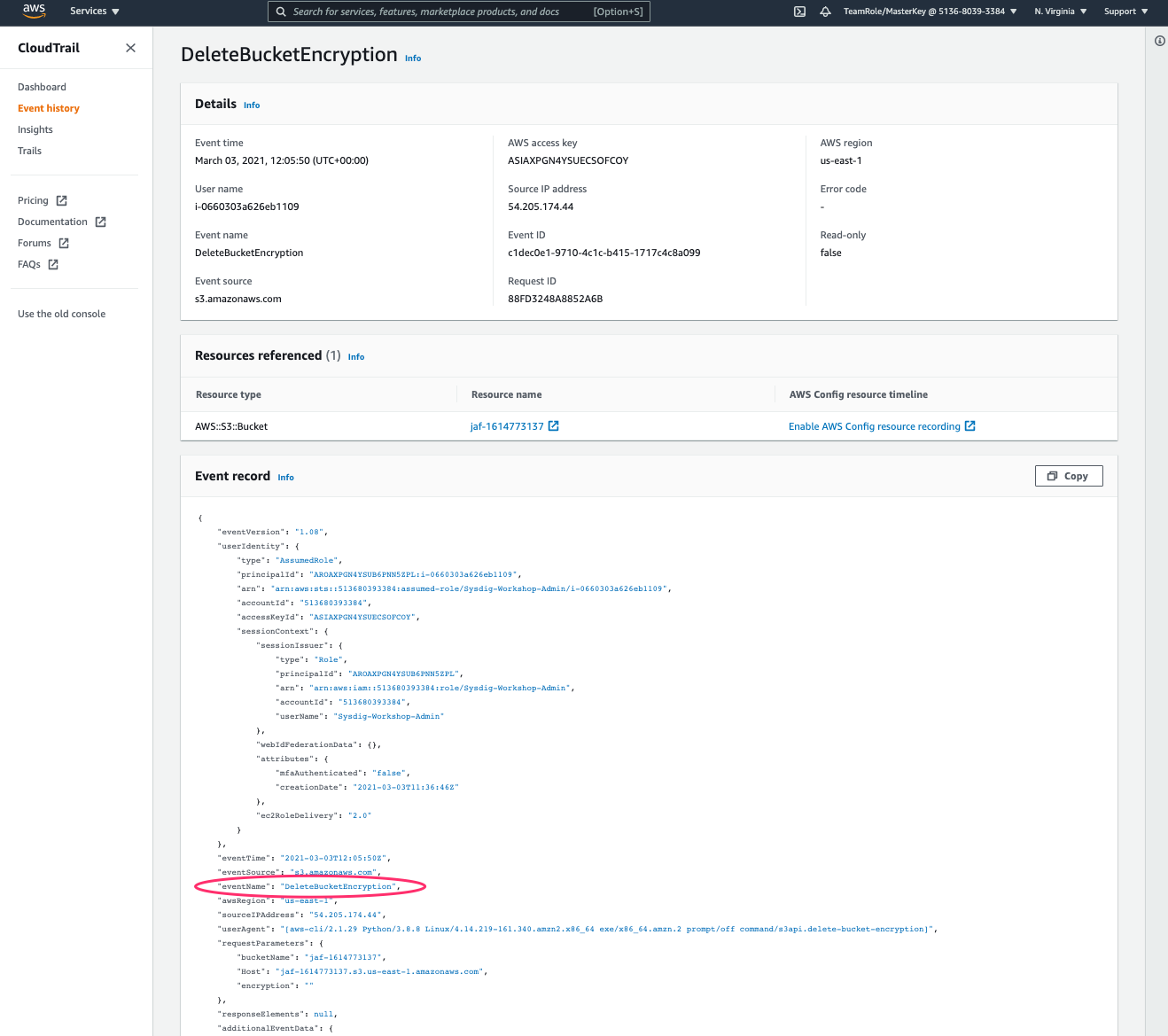The image size is (1168, 1036).
Task: Select AWS region us-east-1 value
Action: coord(841,160)
